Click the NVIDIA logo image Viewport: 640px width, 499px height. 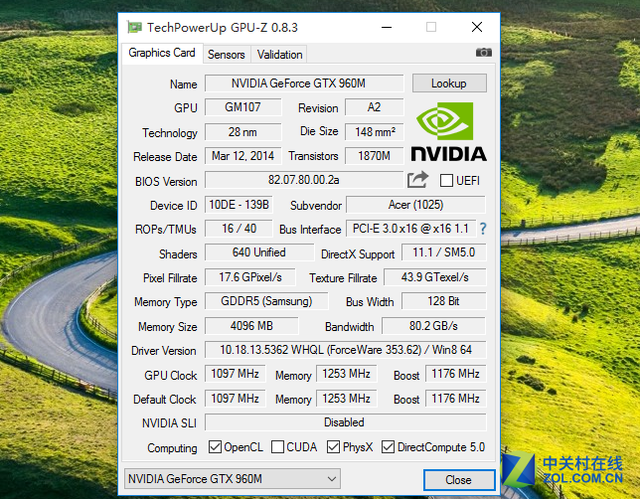[448, 132]
